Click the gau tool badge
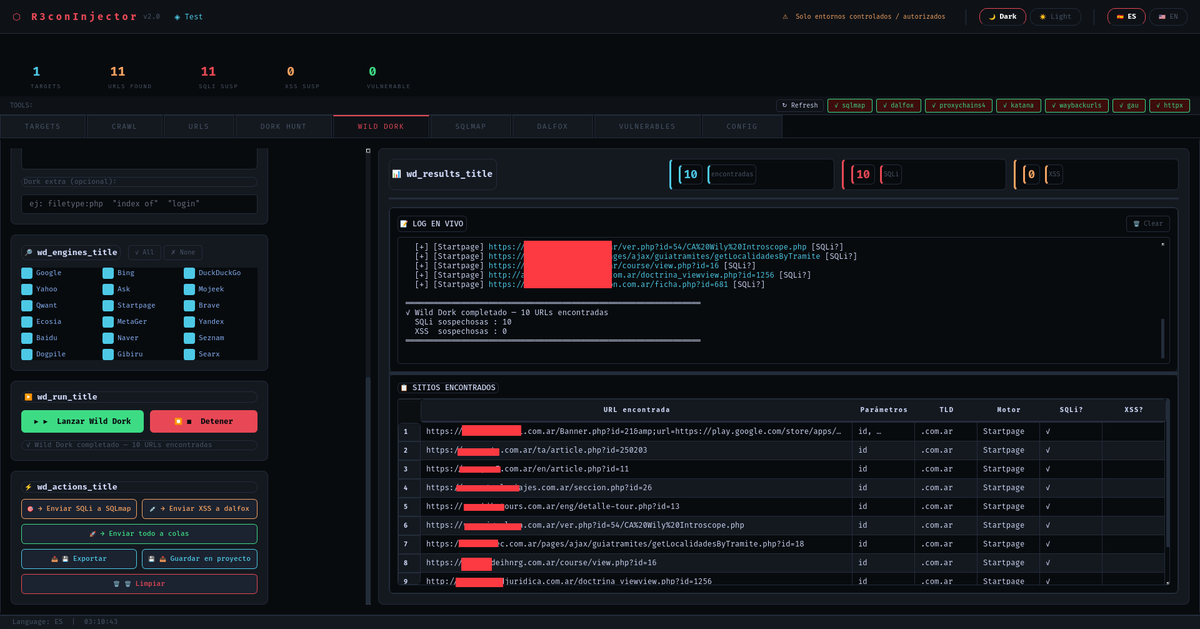 [1130, 105]
